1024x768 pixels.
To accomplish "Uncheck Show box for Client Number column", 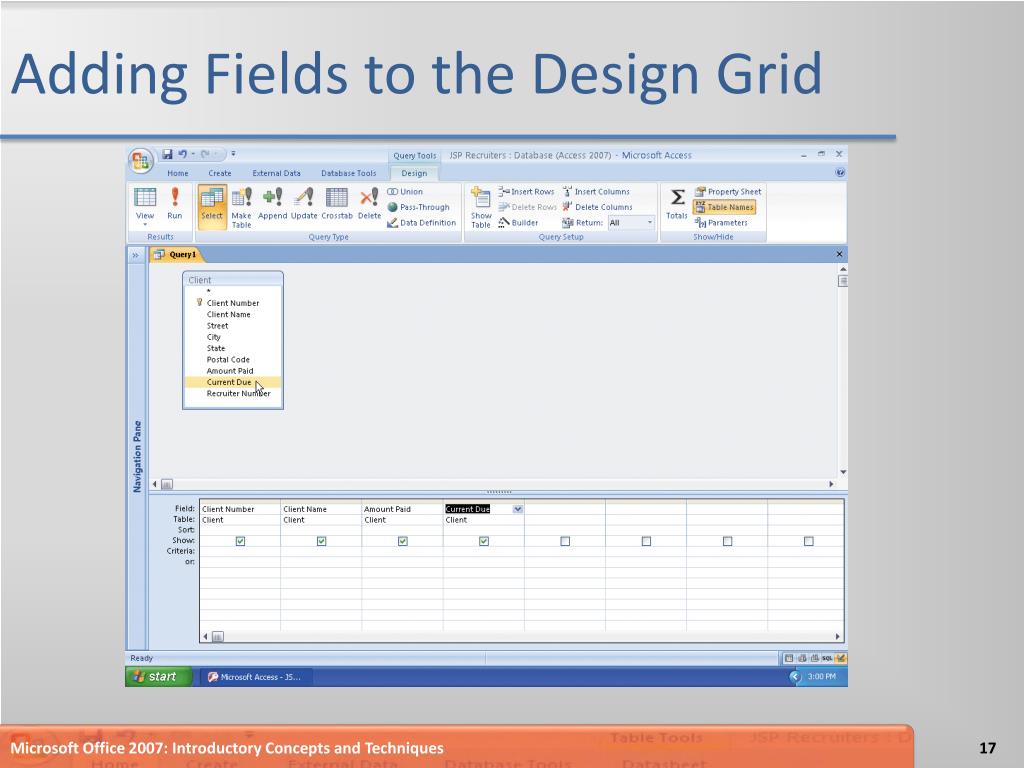I will click(x=240, y=541).
